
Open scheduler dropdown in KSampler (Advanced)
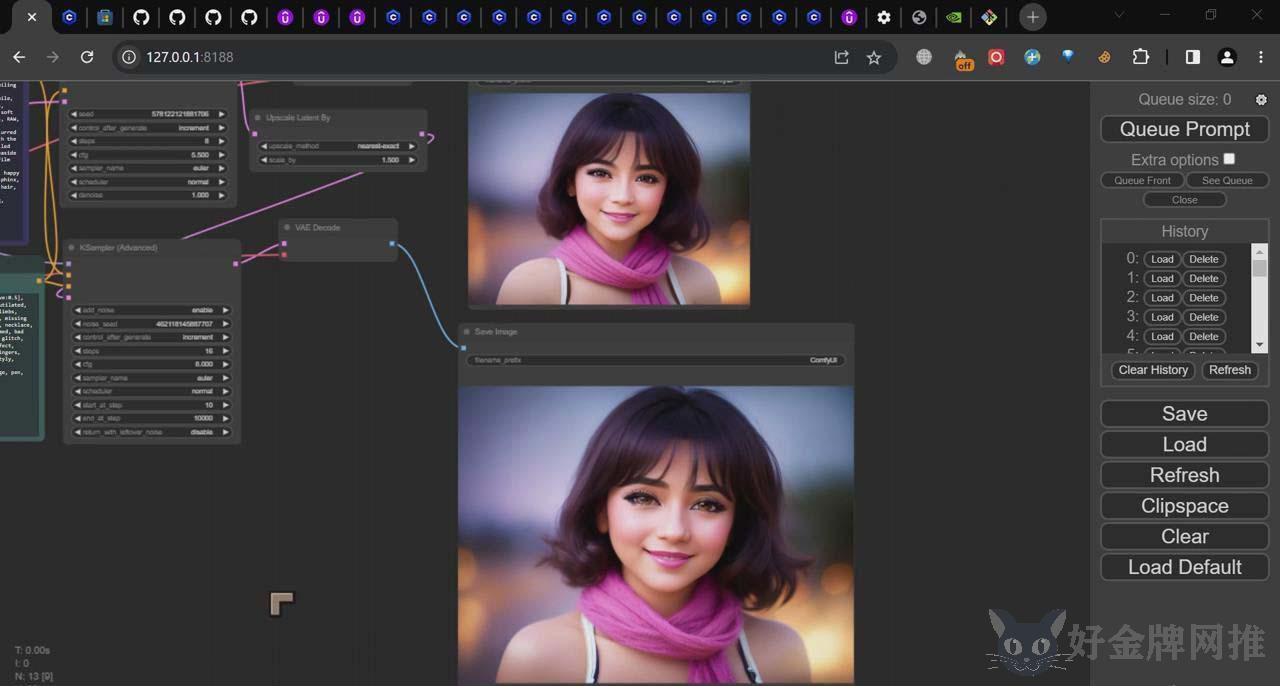click(x=150, y=391)
